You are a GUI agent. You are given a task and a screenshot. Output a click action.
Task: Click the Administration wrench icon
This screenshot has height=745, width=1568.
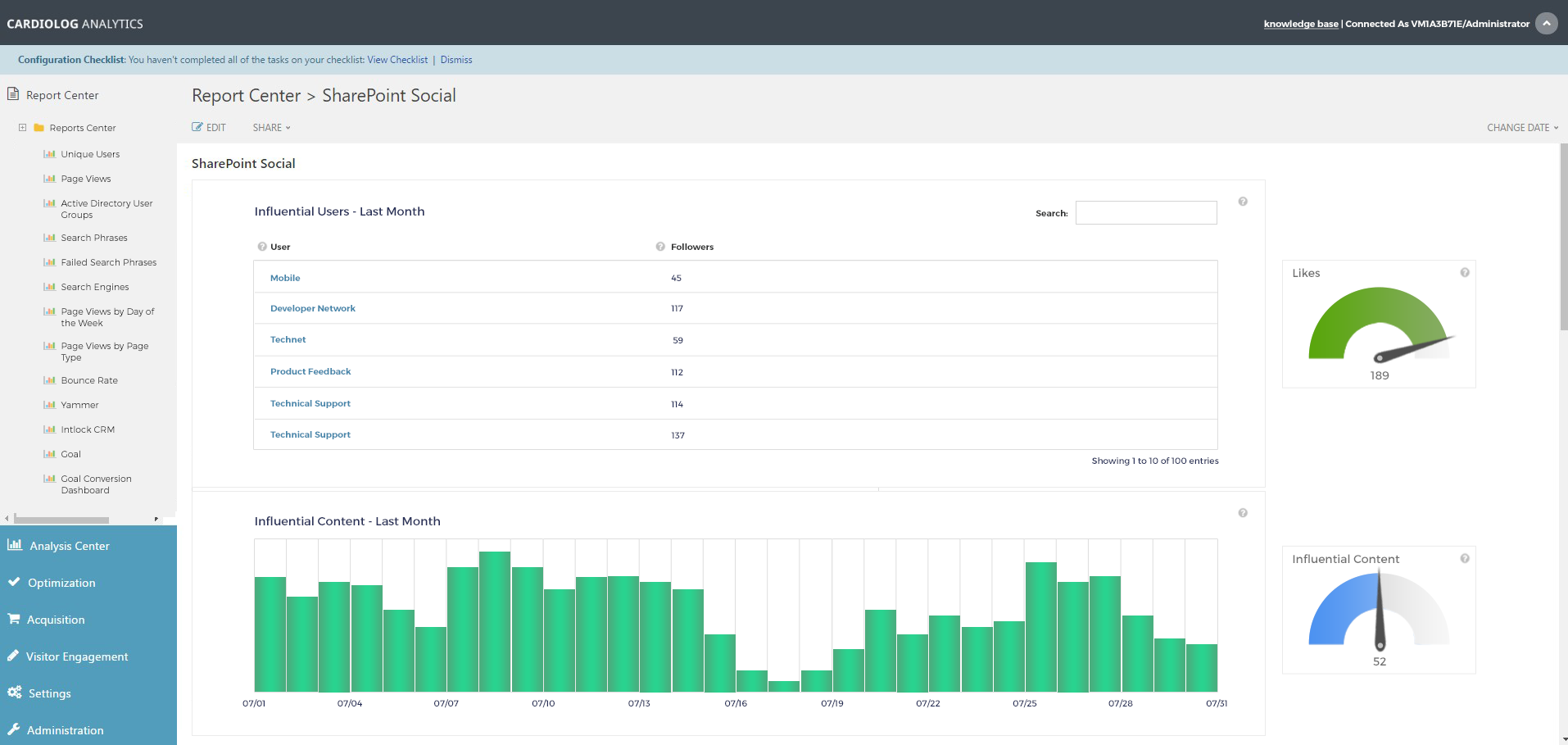tap(14, 729)
